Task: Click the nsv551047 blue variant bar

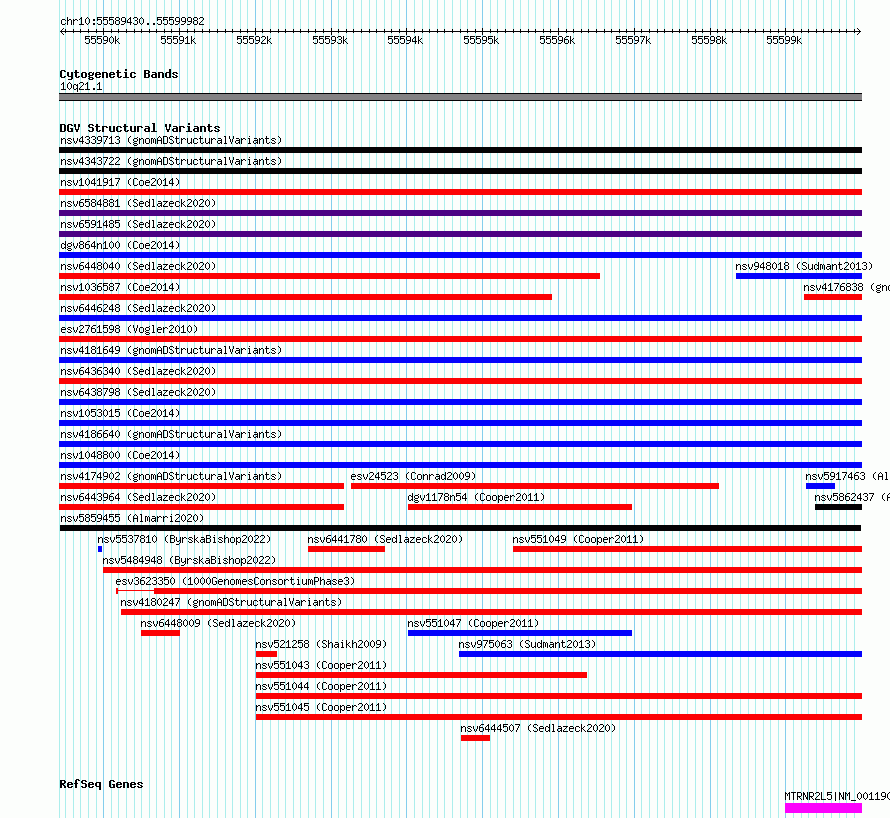Action: tap(519, 633)
